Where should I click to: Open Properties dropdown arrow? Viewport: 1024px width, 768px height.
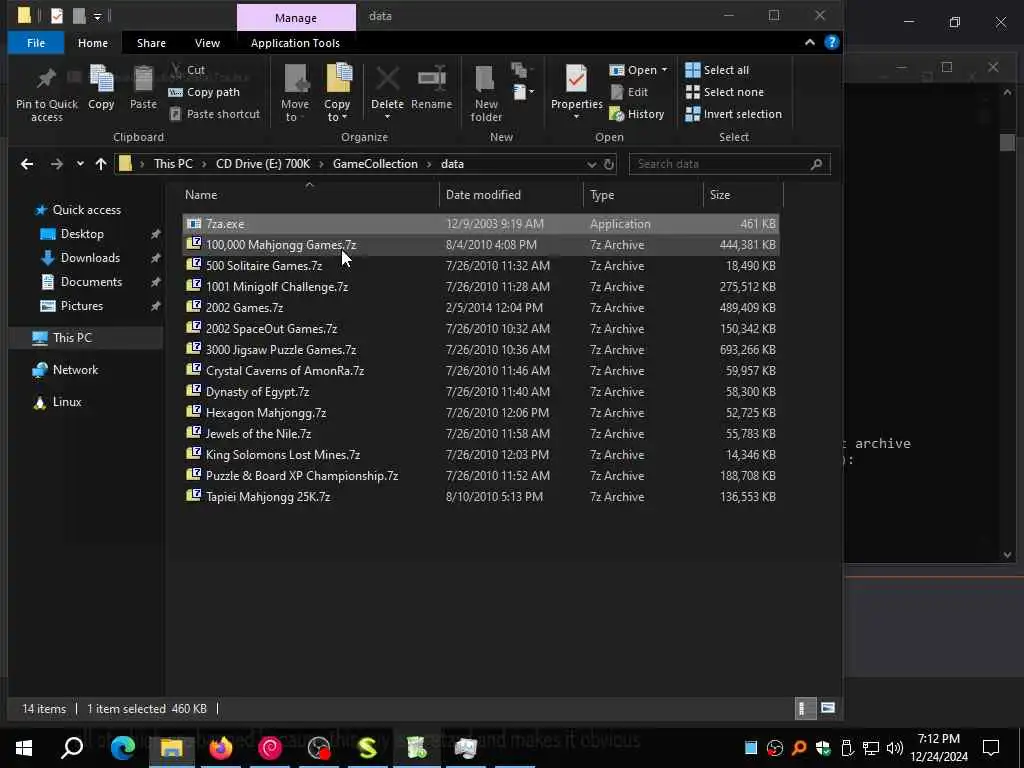click(577, 117)
